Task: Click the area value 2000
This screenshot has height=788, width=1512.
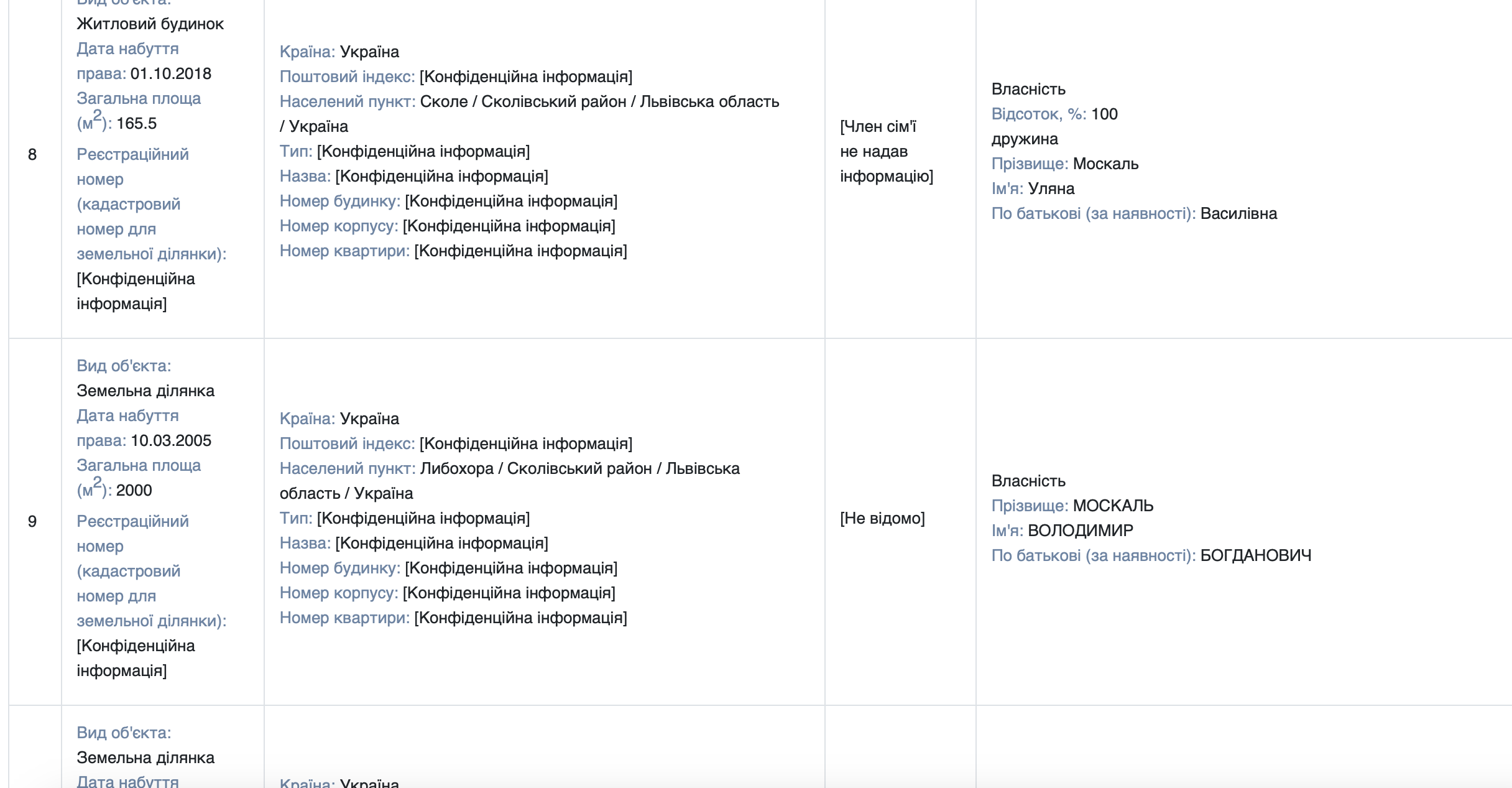Action: point(134,490)
